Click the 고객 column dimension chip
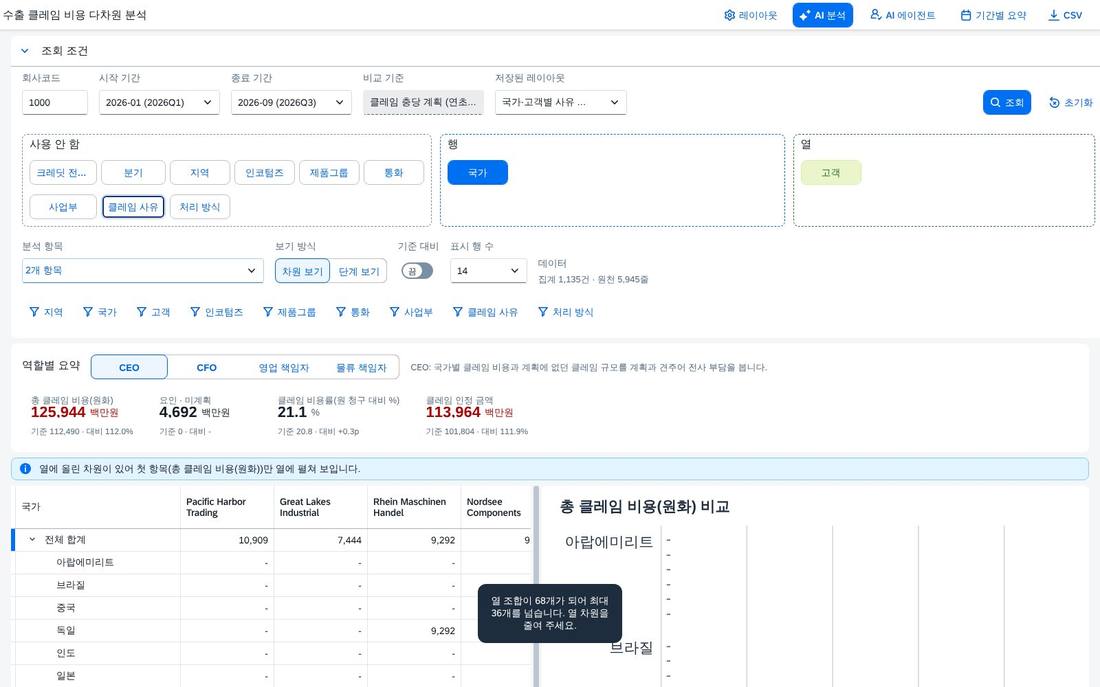The width and height of the screenshot is (1100, 687). [x=831, y=173]
